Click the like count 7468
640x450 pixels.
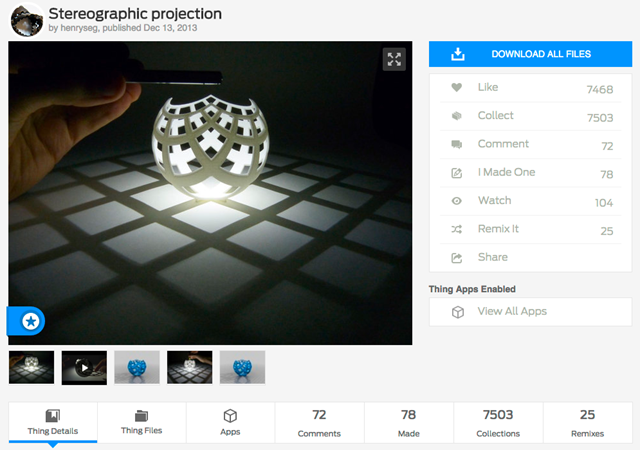pos(600,89)
